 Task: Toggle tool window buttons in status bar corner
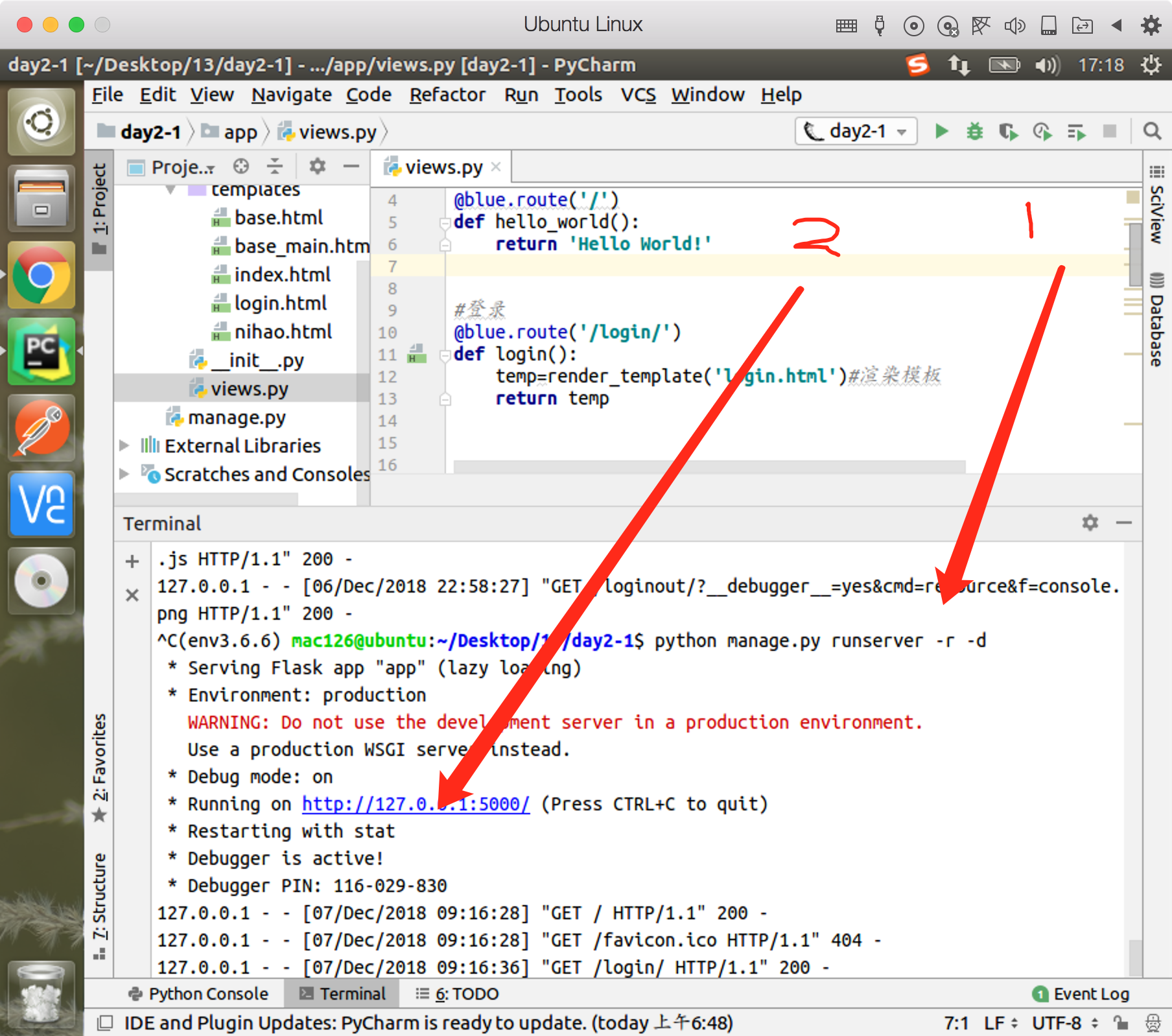tap(104, 1023)
